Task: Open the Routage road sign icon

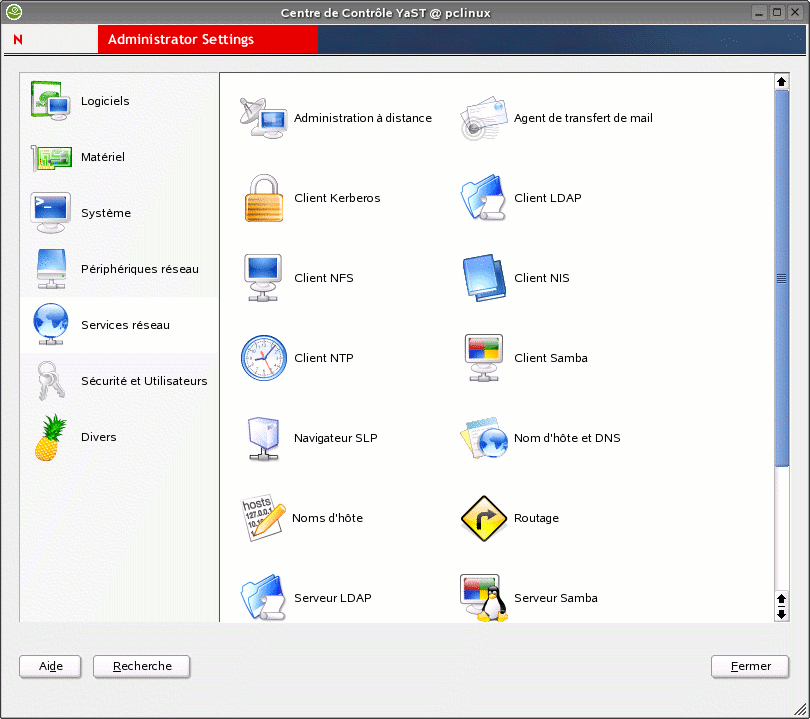Action: coord(484,518)
